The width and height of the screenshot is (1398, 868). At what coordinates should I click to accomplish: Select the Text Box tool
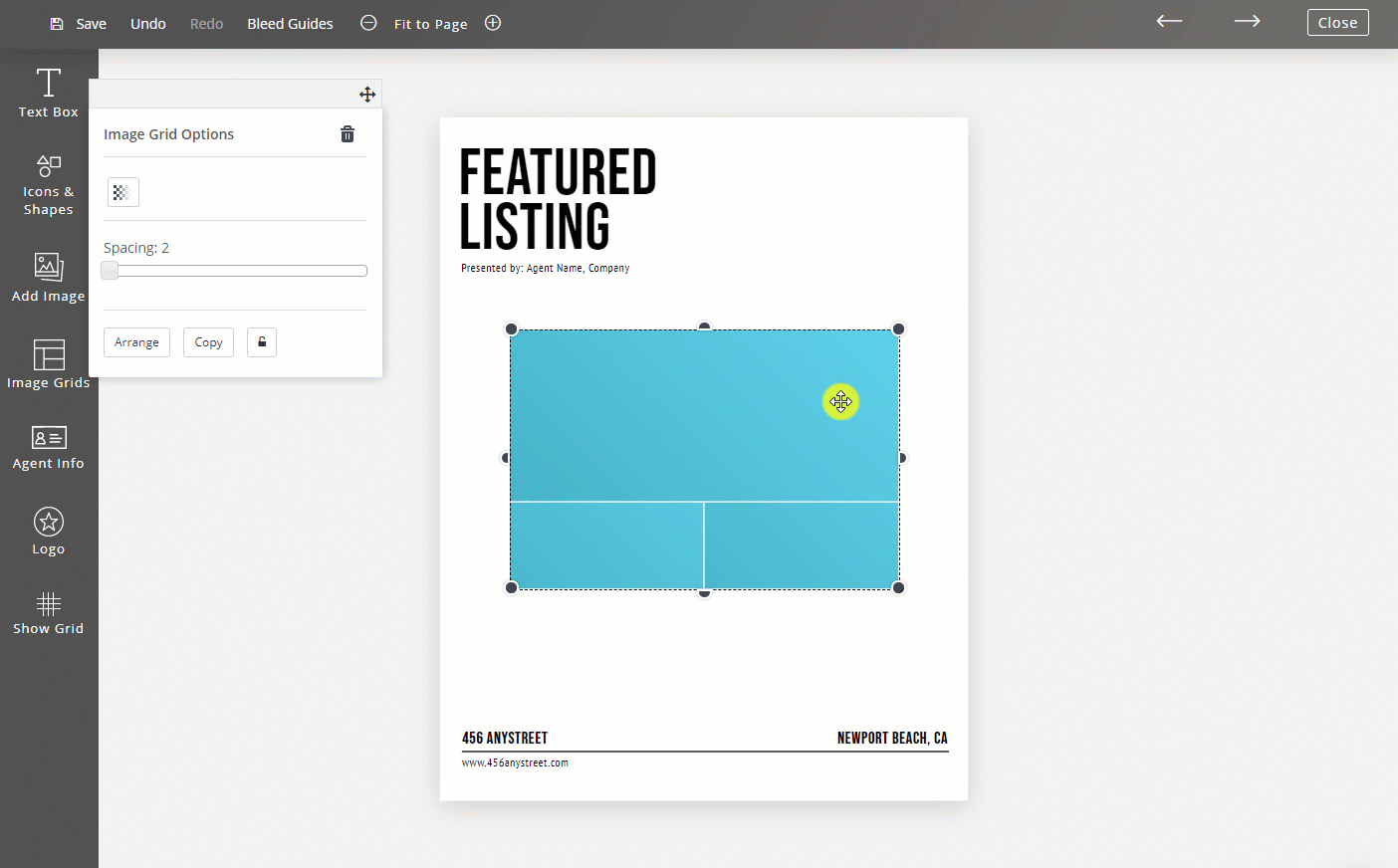tap(47, 93)
